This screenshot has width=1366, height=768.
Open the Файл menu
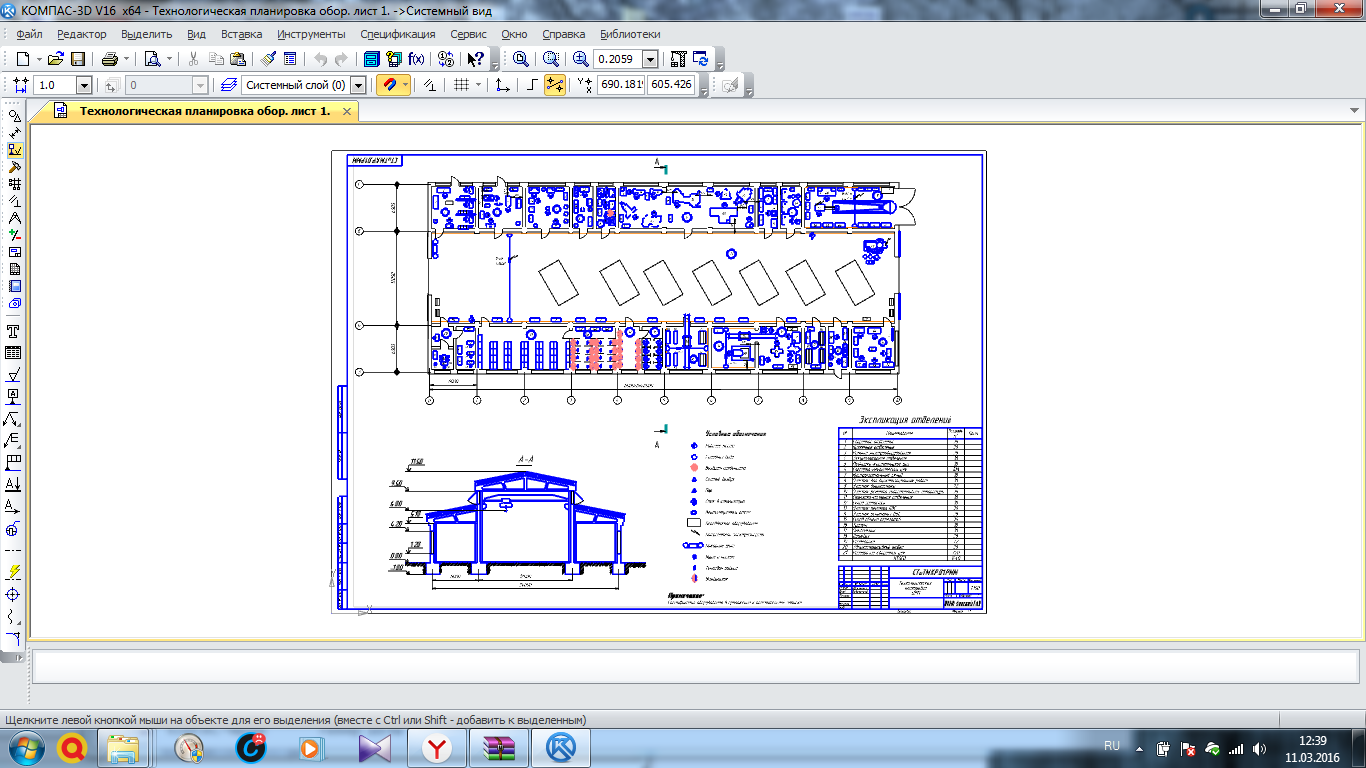tap(29, 34)
